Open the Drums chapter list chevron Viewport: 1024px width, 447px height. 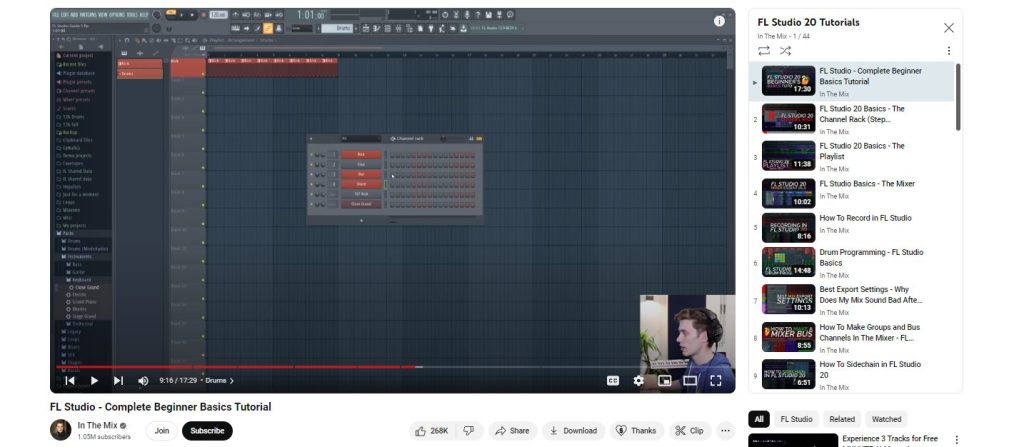coord(231,380)
